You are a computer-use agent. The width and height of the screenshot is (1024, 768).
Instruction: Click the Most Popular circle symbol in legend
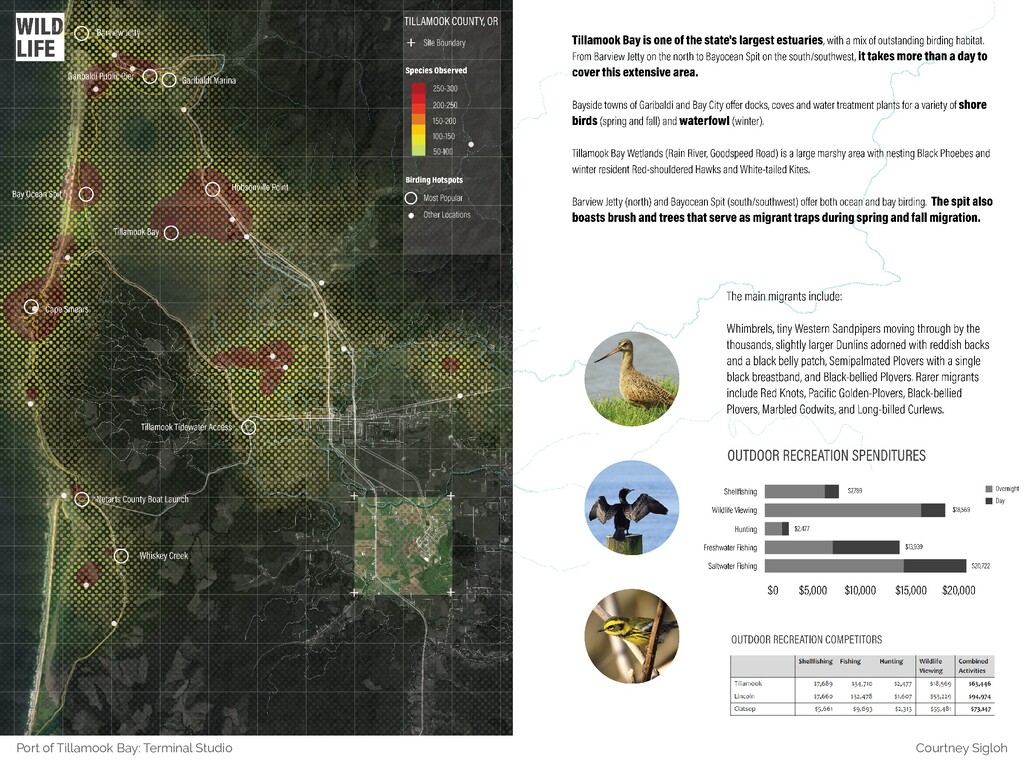[411, 198]
